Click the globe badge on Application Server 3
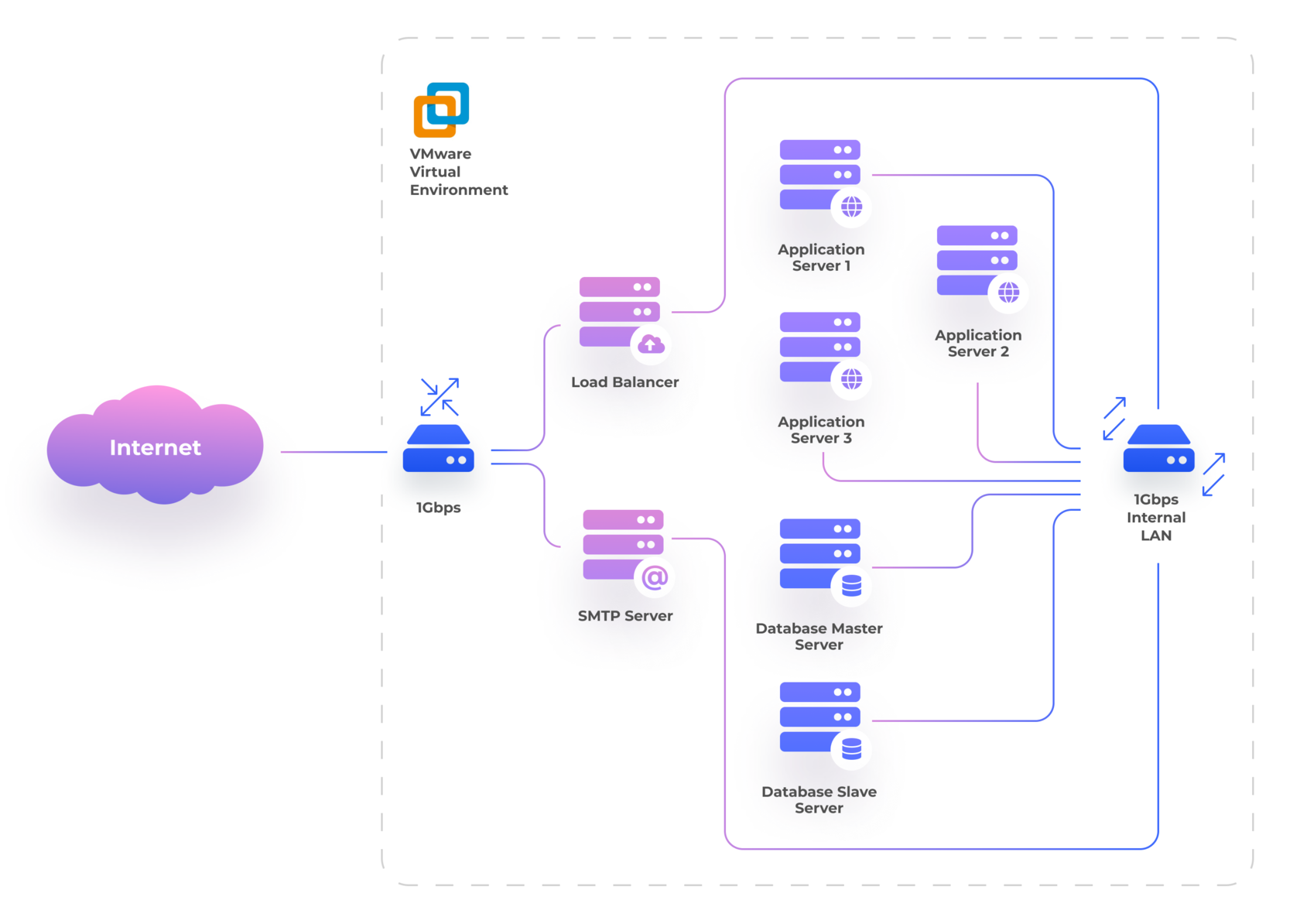The image size is (1300, 924). [x=851, y=380]
